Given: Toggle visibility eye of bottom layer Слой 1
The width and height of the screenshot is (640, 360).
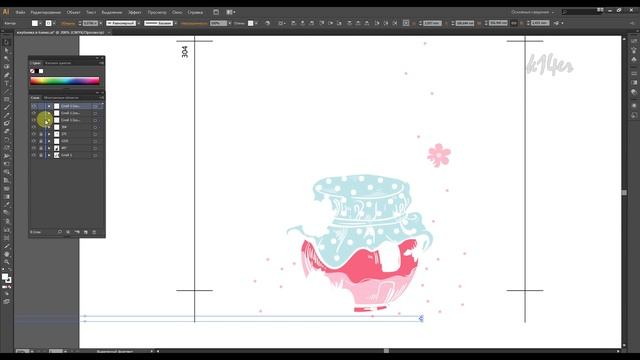Looking at the screenshot, I should pyautogui.click(x=34, y=155).
